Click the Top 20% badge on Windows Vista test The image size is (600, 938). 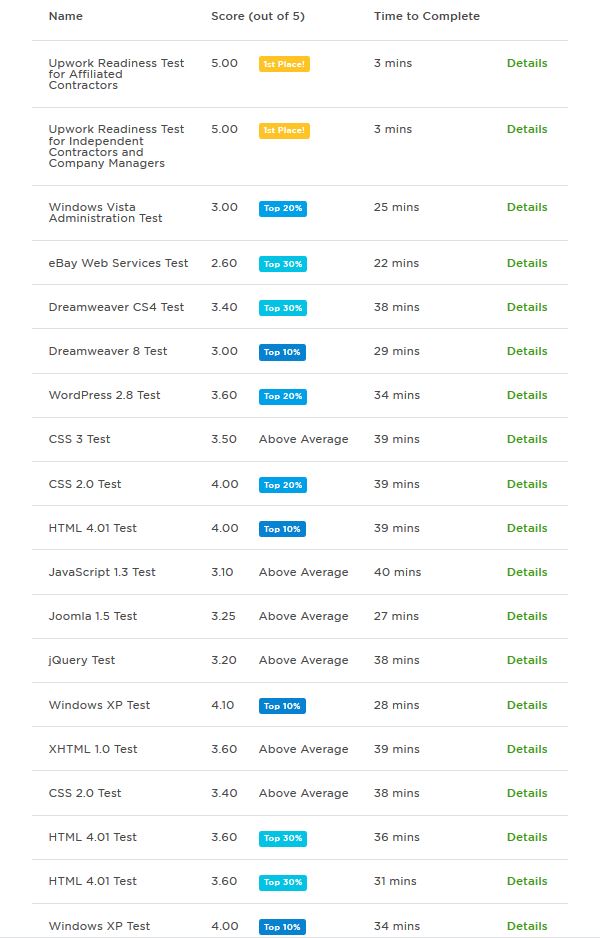[283, 208]
